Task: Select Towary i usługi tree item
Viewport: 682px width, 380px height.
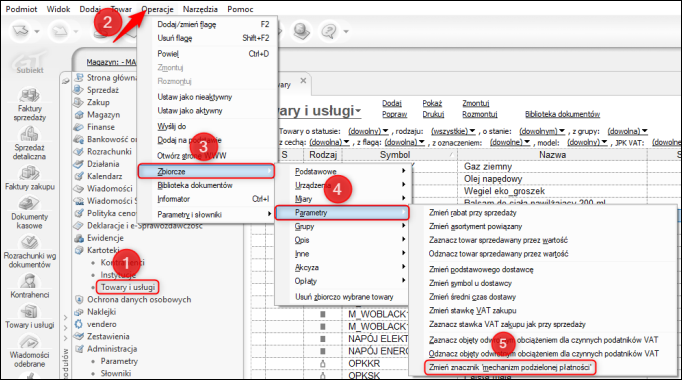Action: [127, 287]
